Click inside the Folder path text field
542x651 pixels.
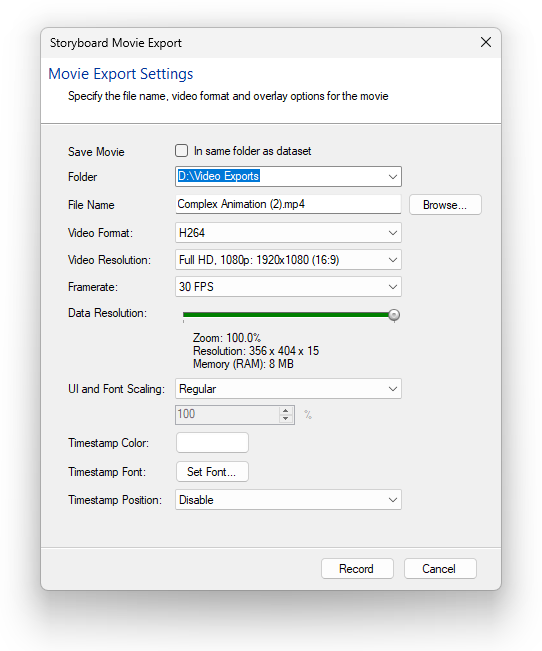[280, 176]
